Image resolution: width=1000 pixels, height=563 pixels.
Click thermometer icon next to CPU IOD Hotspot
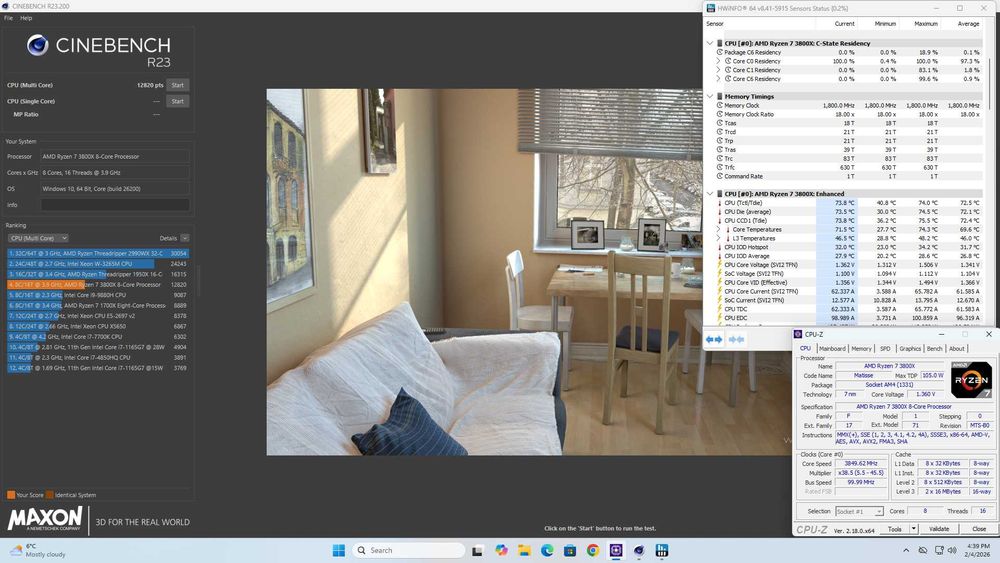pyautogui.click(x=719, y=247)
